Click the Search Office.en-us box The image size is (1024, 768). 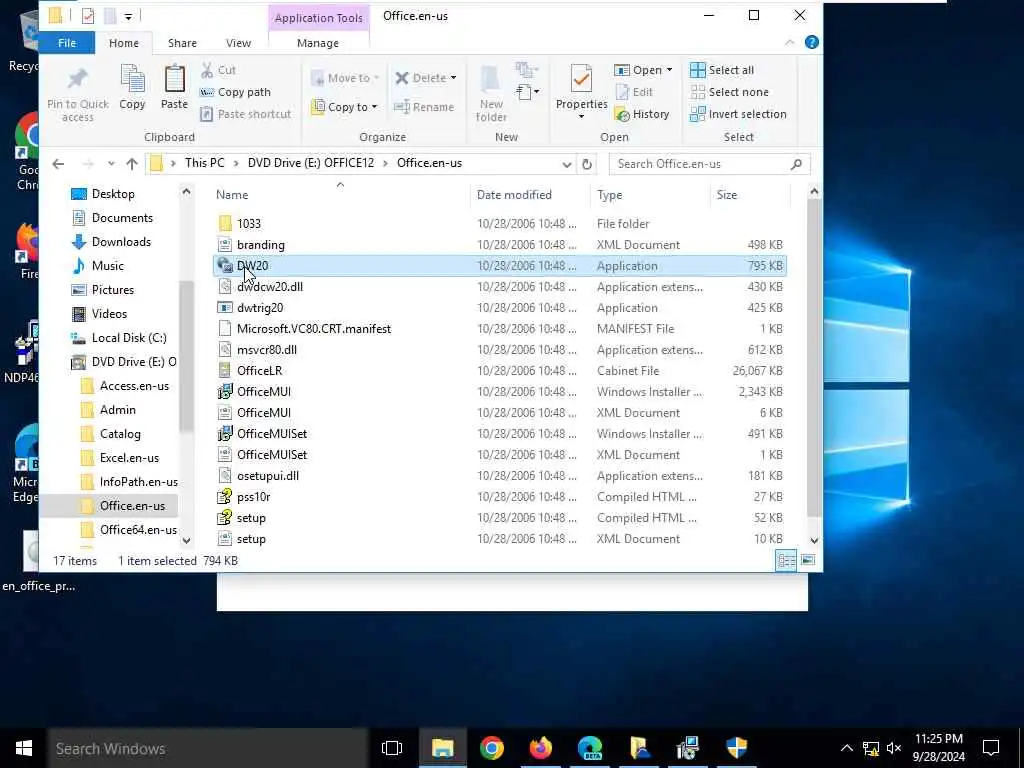coord(709,164)
